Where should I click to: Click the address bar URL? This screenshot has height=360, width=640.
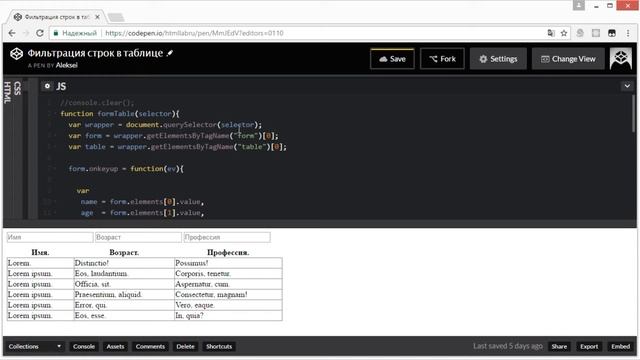click(194, 33)
